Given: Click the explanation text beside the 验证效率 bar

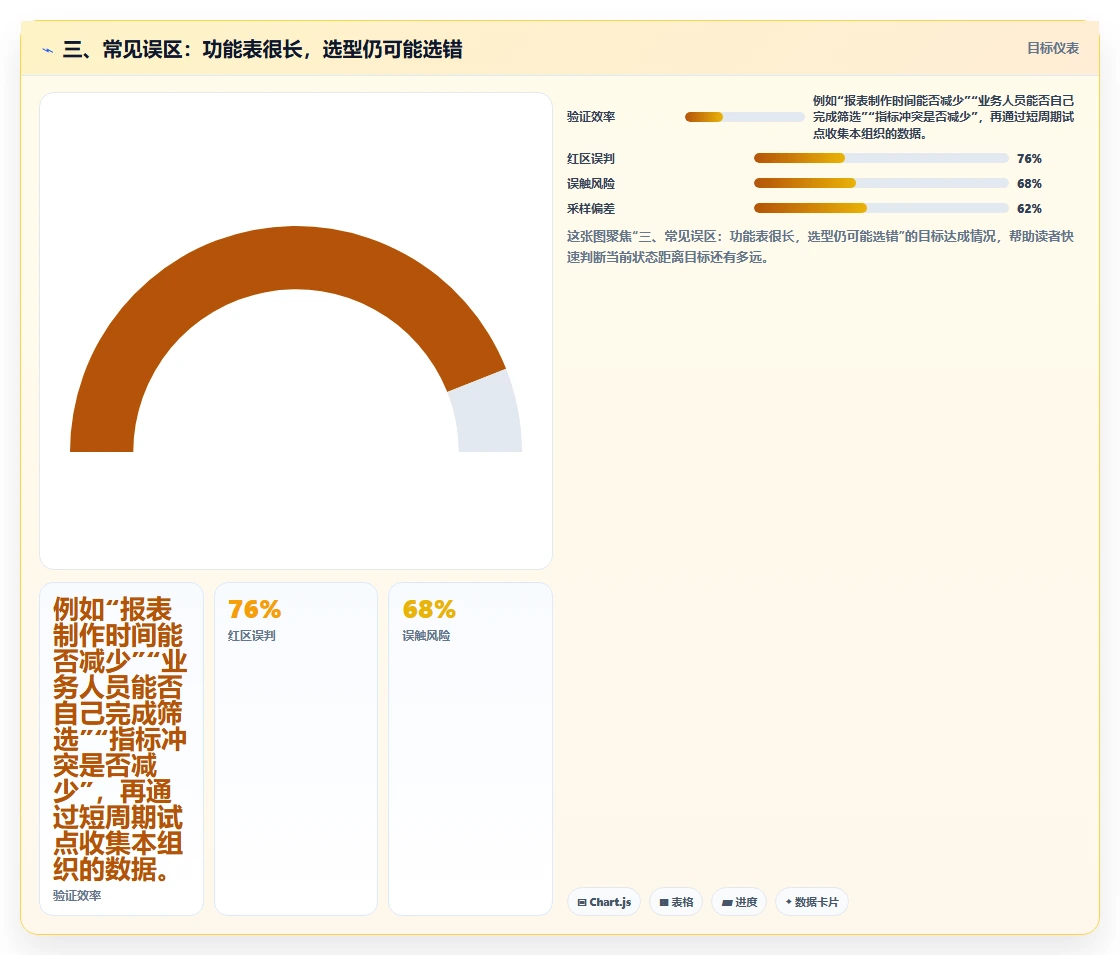Looking at the screenshot, I should pyautogui.click(x=943, y=117).
